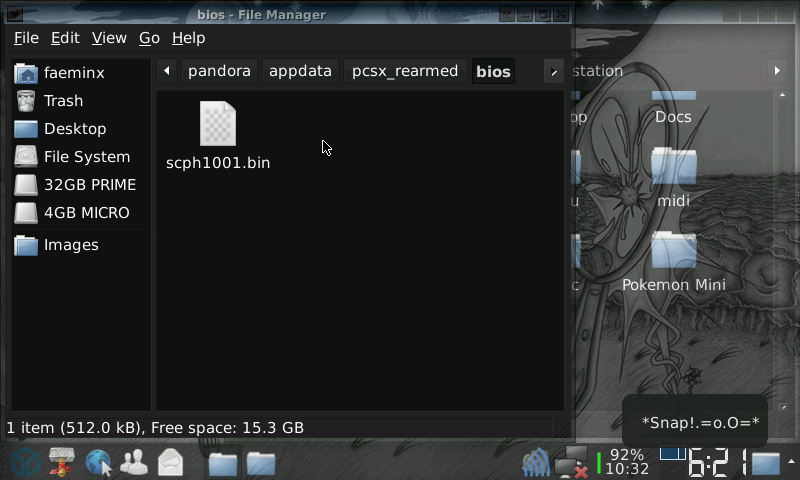
Task: Open the Pokemon Mini folder in background window
Action: point(674,262)
